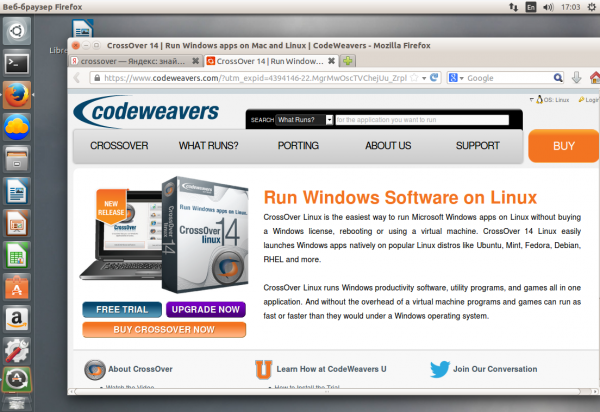The height and width of the screenshot is (412, 600).
Task: Open the Login link
Action: pyautogui.click(x=589, y=100)
